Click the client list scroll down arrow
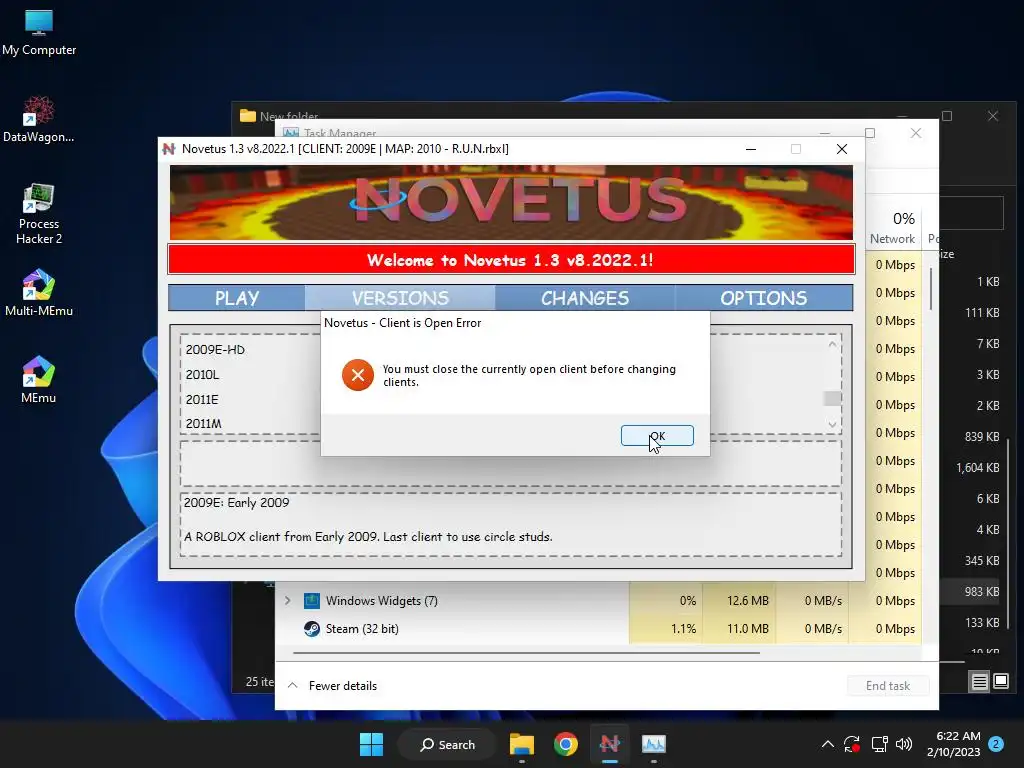 click(x=832, y=424)
